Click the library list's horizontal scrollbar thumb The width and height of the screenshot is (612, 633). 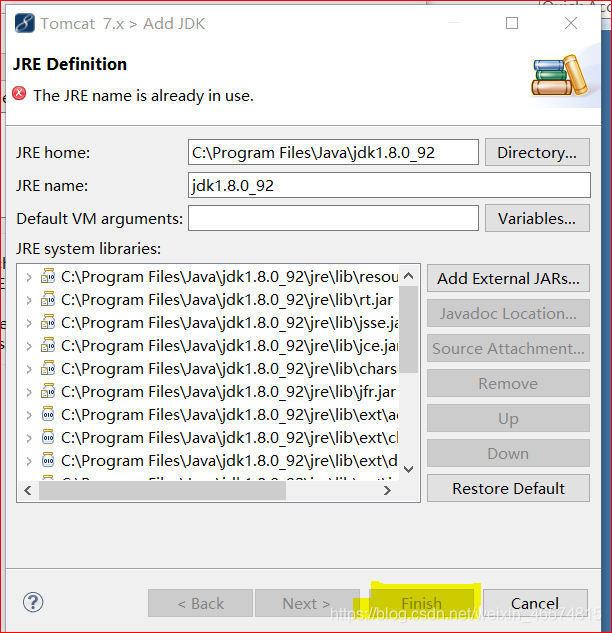(162, 490)
